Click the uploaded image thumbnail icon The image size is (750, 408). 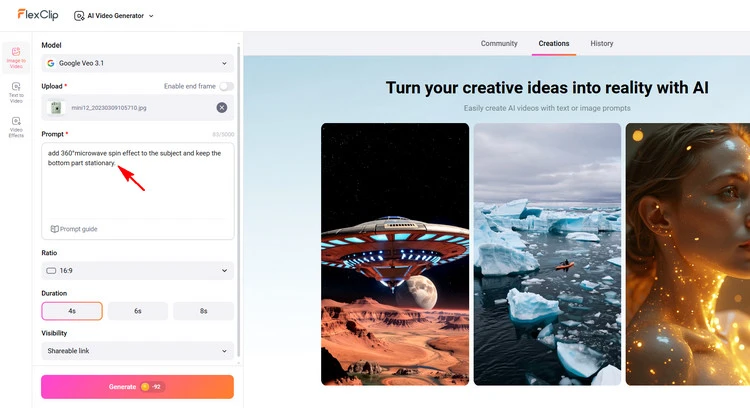coord(57,108)
